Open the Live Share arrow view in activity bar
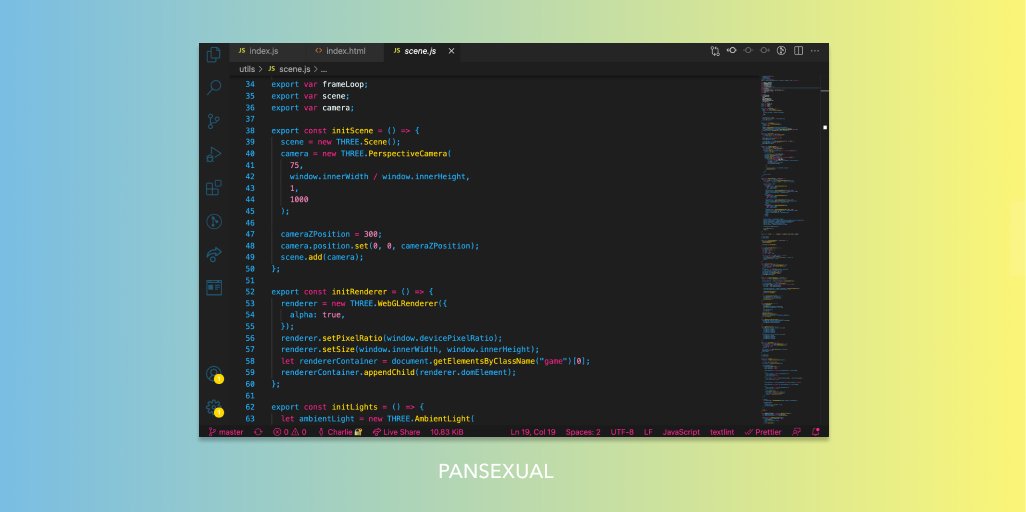1026x512 pixels. click(x=213, y=254)
